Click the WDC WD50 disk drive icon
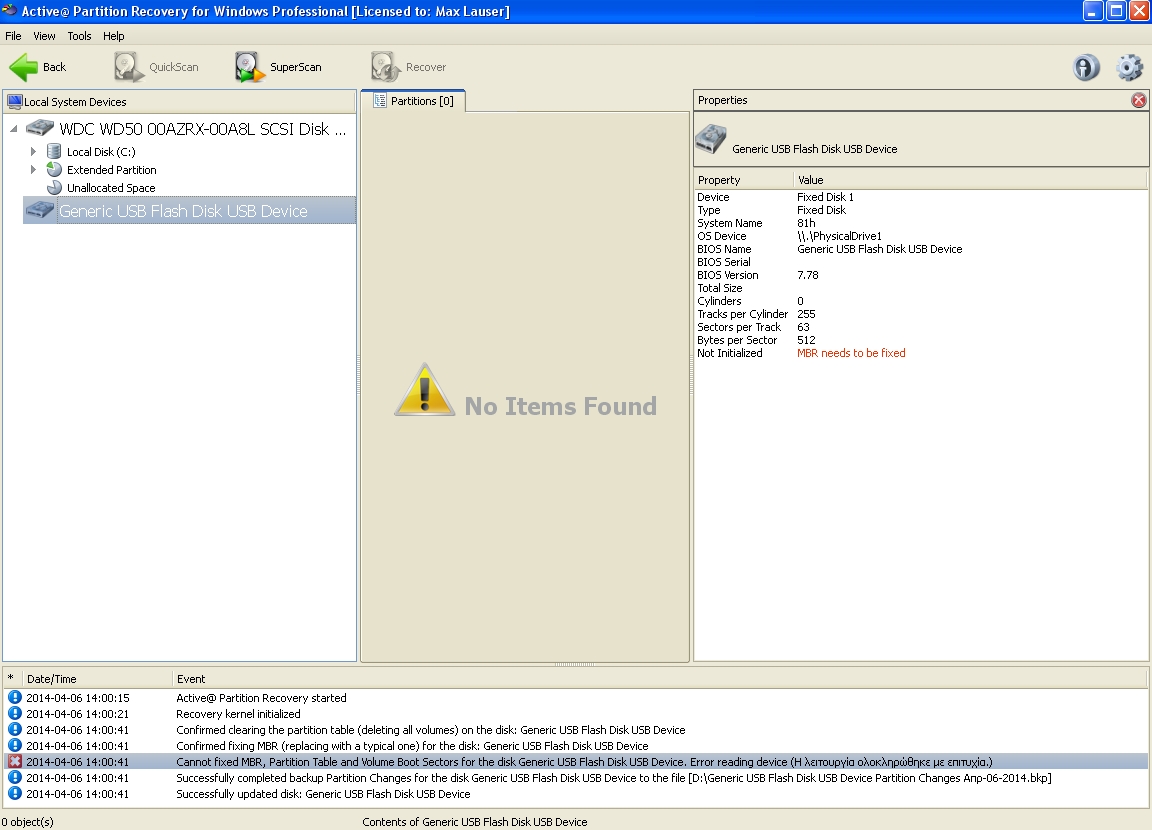 tap(40, 129)
